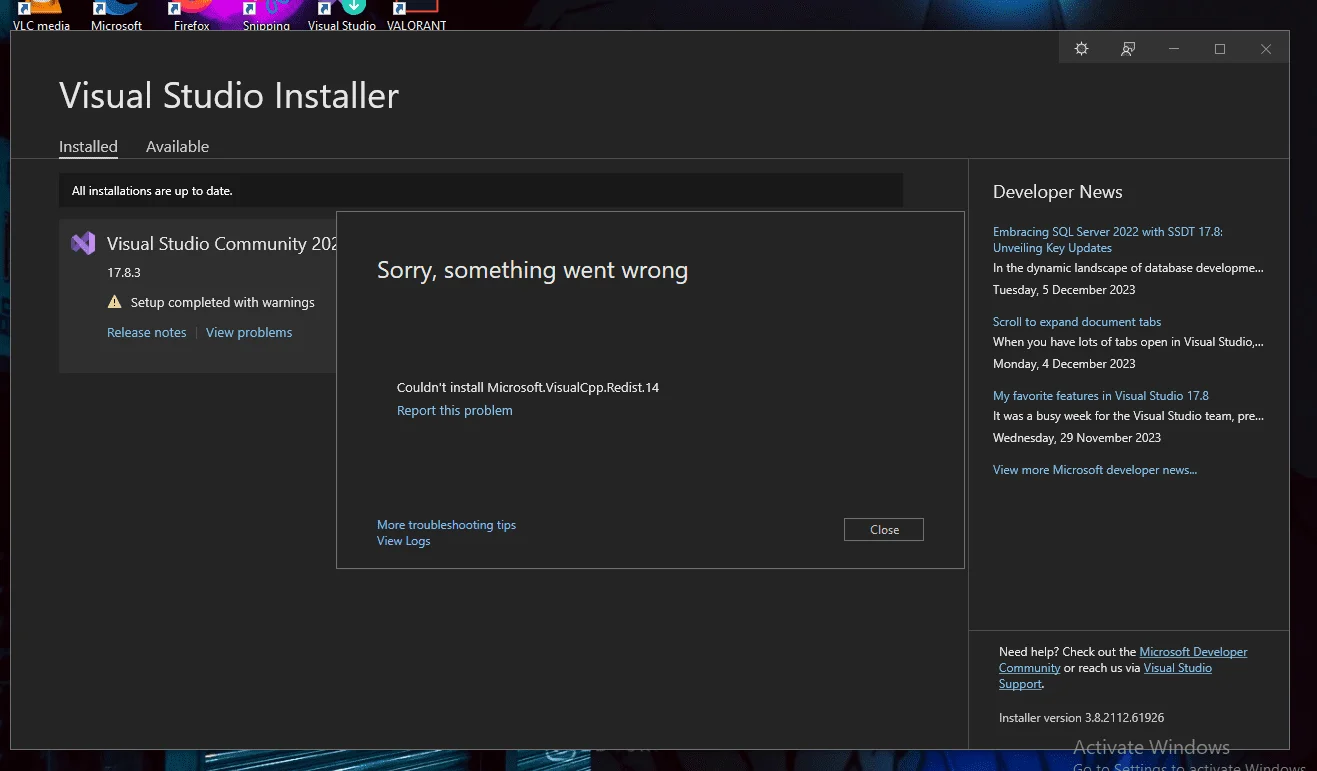The width and height of the screenshot is (1317, 771).
Task: Click Setup completed with warnings text
Action: click(223, 302)
